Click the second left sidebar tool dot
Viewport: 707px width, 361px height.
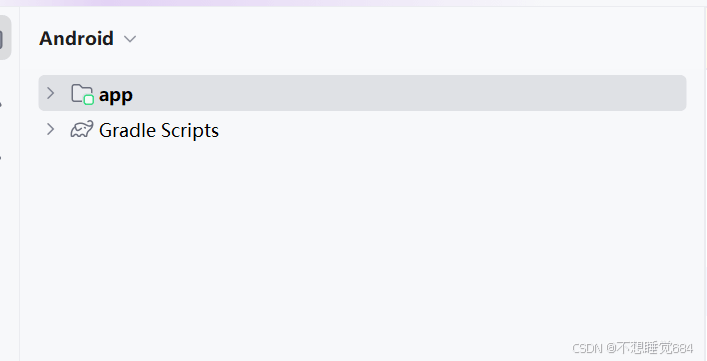click(x=1, y=105)
